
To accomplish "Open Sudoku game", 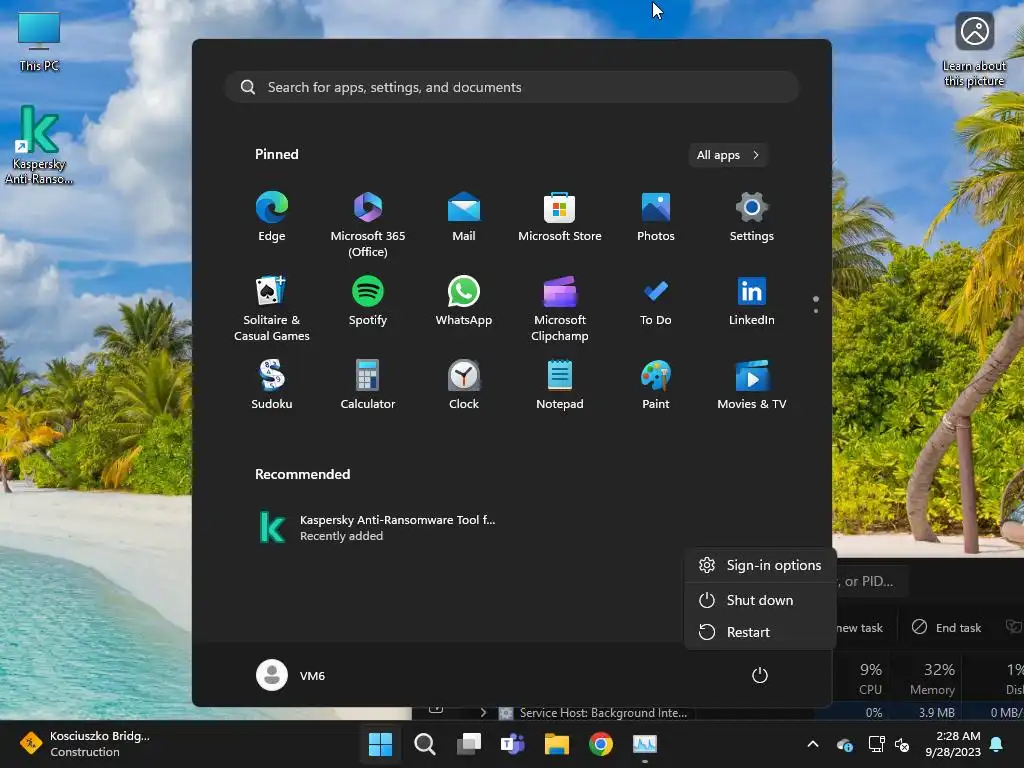I will tap(272, 385).
